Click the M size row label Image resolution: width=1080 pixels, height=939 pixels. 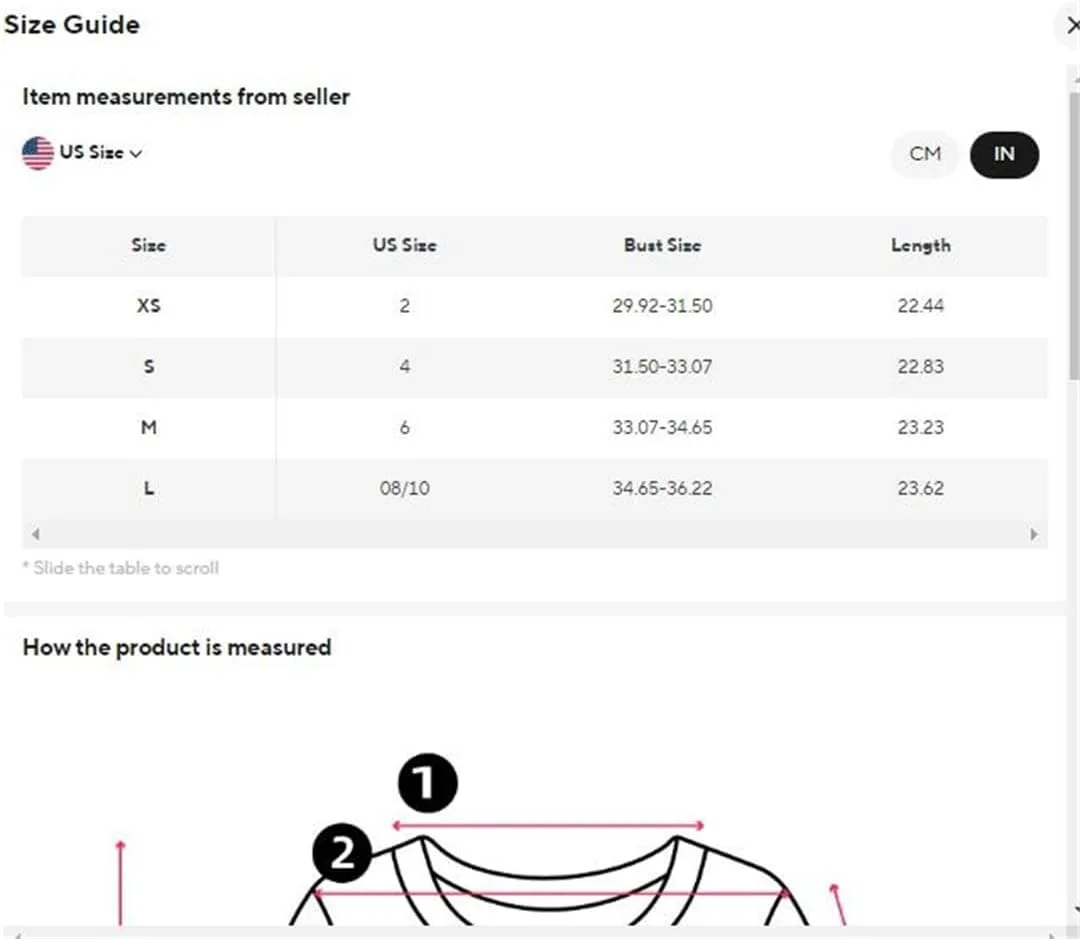pyautogui.click(x=149, y=427)
